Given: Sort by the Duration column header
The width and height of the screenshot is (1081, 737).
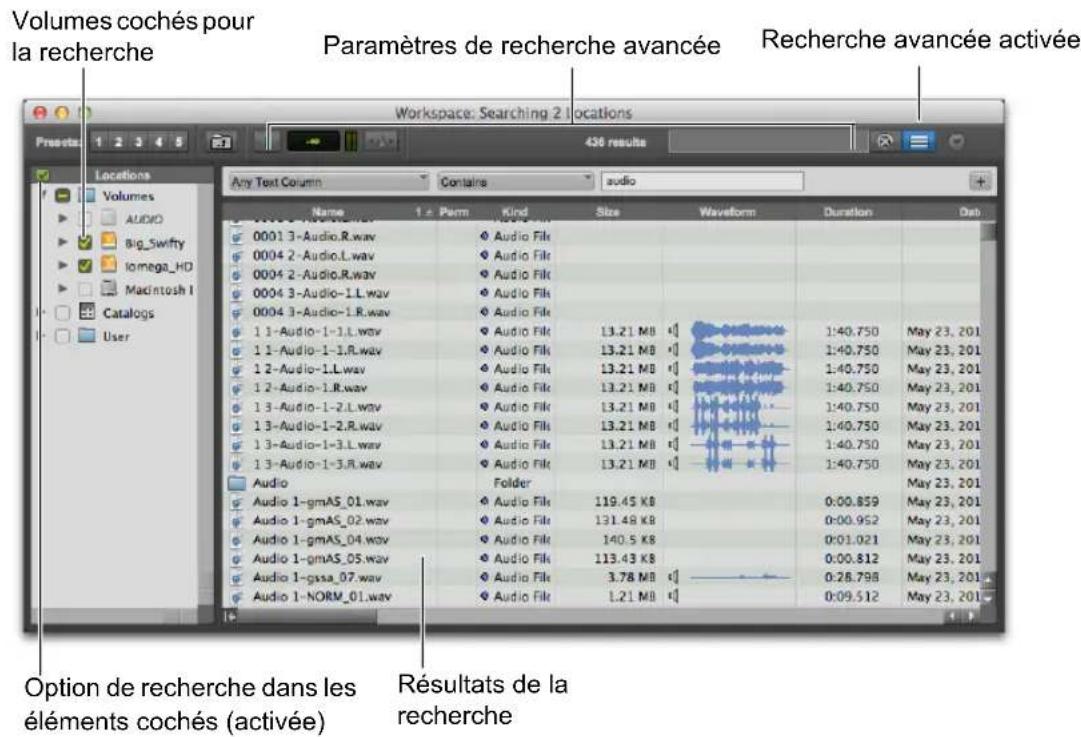Looking at the screenshot, I should tap(848, 212).
